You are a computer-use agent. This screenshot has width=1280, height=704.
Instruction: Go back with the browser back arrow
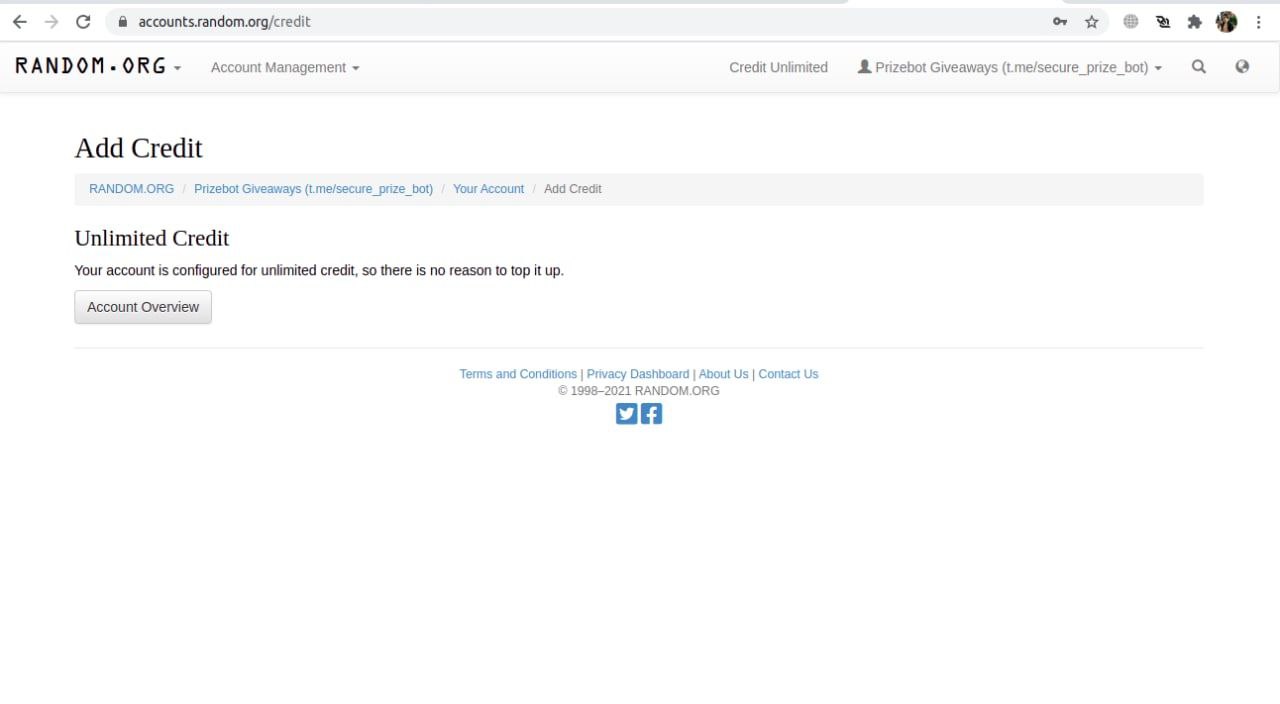(20, 21)
